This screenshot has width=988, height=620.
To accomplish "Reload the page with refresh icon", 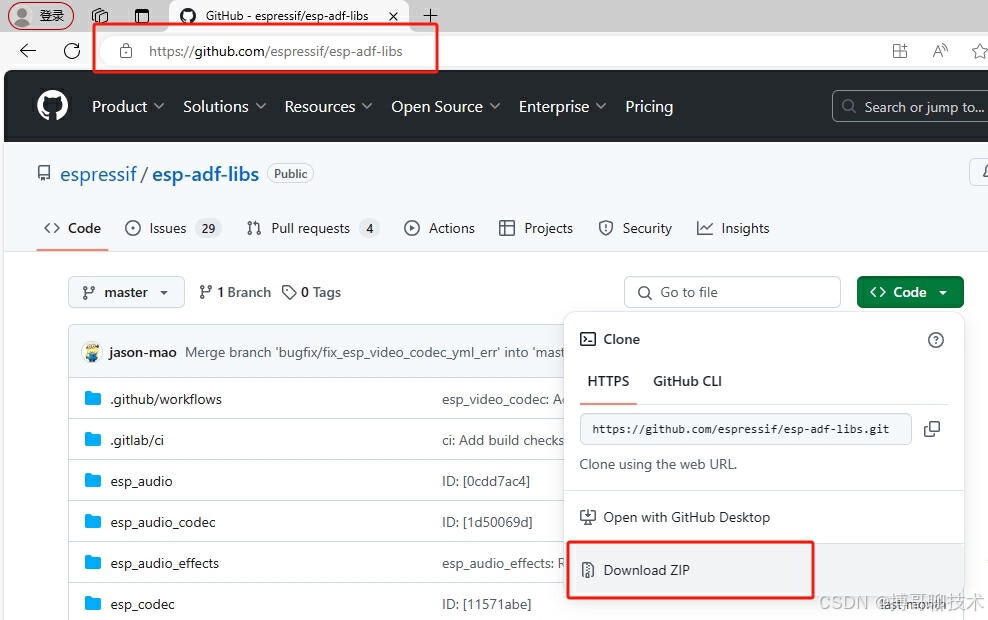I will [x=72, y=51].
